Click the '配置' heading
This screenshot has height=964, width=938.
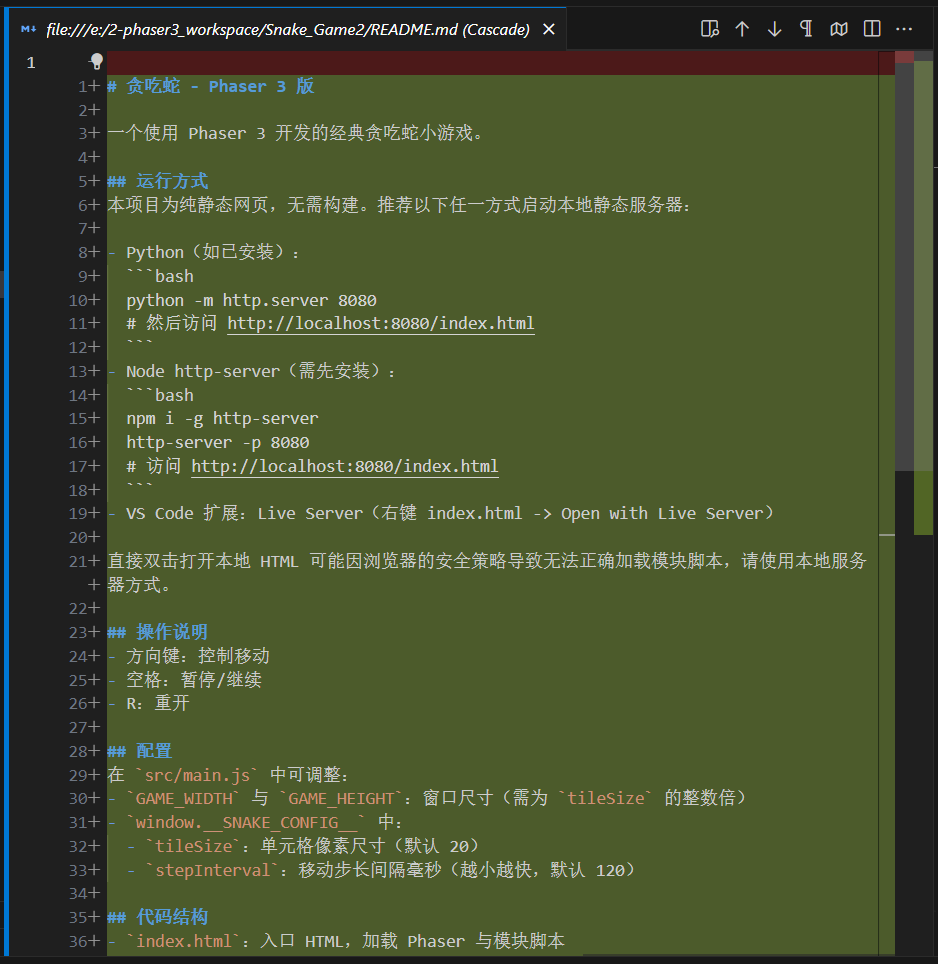coord(154,751)
